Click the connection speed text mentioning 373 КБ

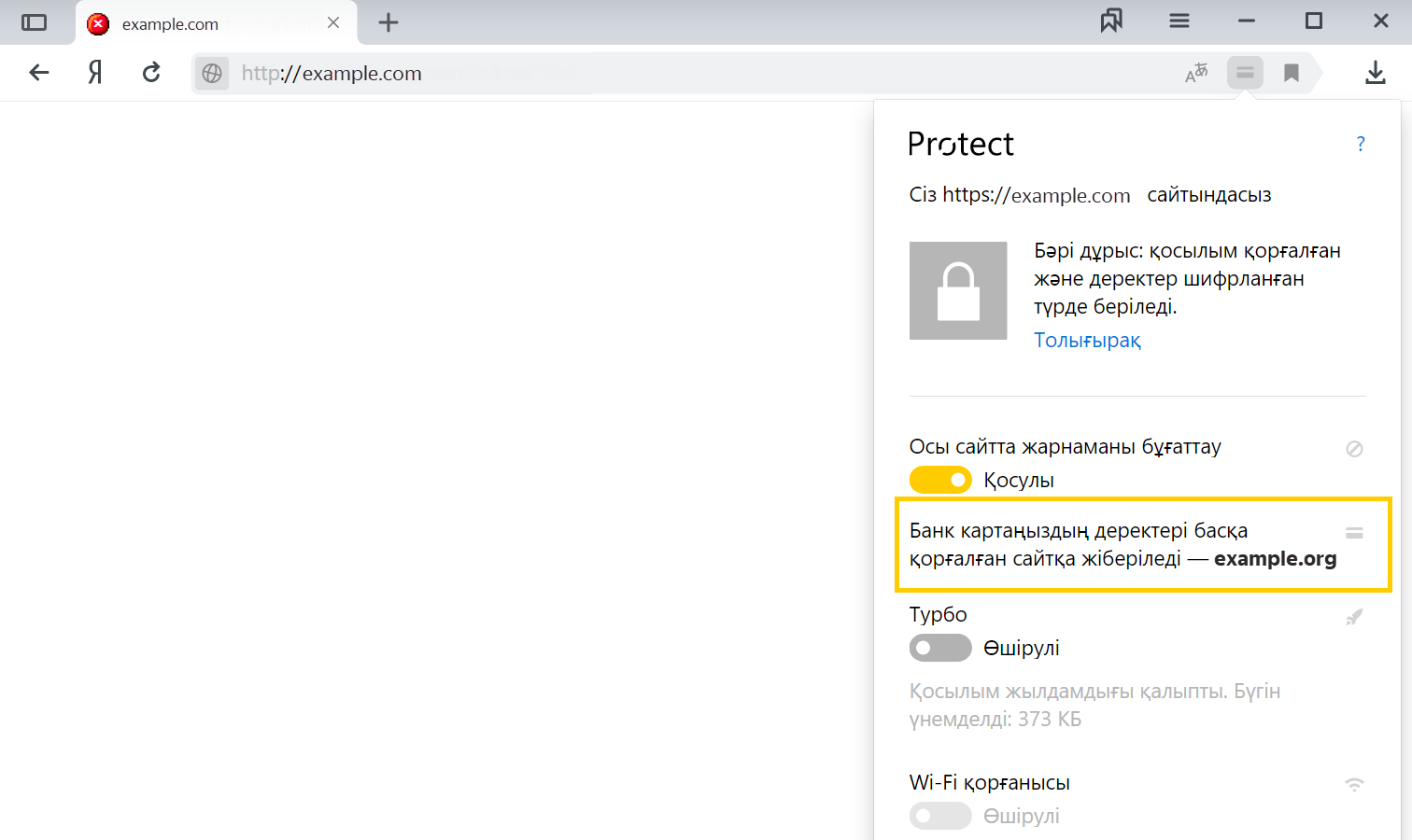tap(1094, 706)
